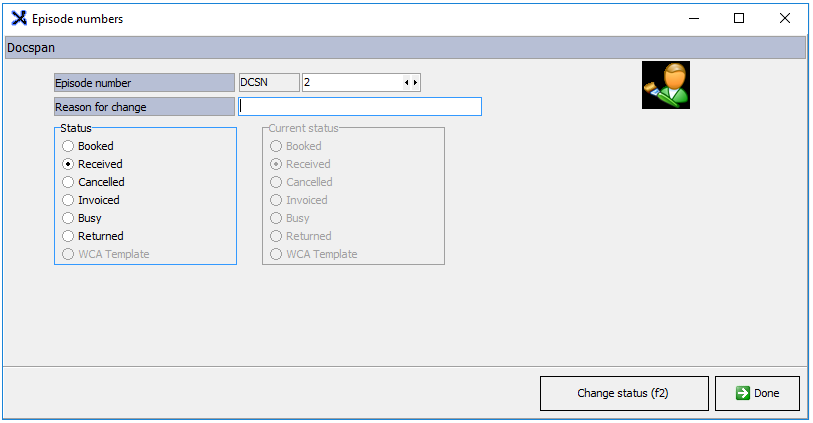813x423 pixels.
Task: Select the Received status option
Action: (x=69, y=164)
